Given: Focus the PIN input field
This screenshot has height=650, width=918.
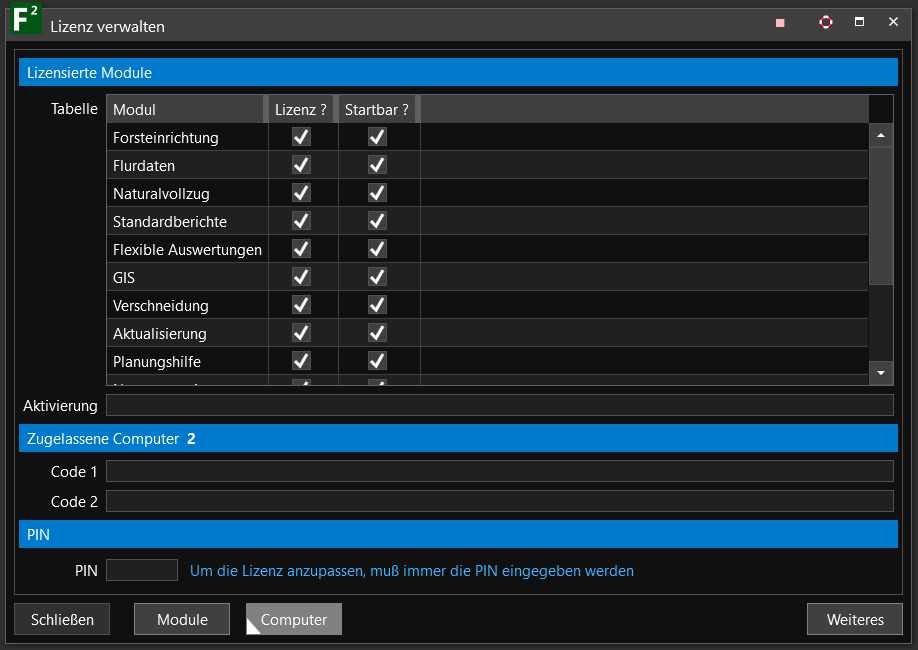Looking at the screenshot, I should (142, 571).
